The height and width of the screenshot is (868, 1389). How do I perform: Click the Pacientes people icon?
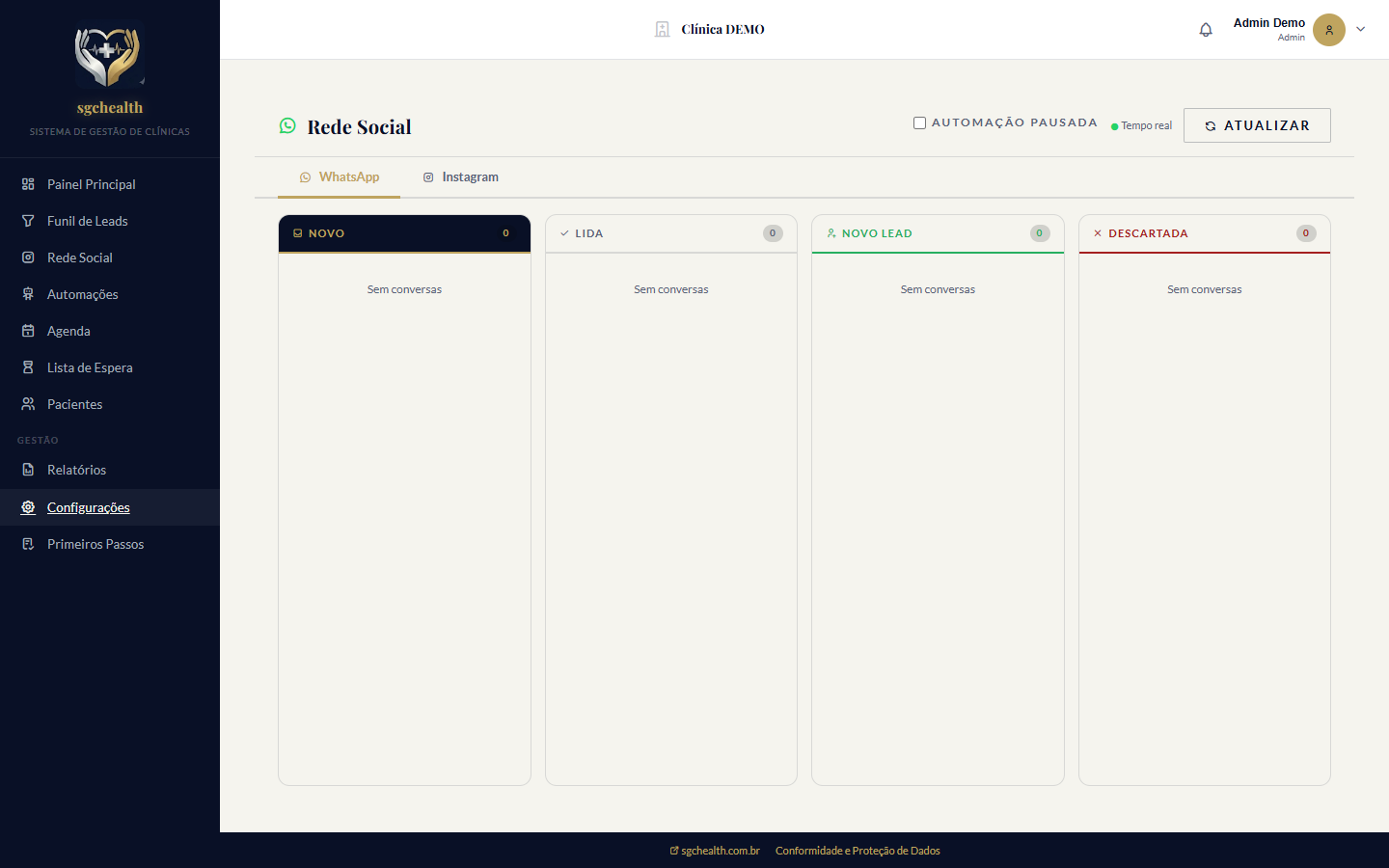click(x=28, y=404)
